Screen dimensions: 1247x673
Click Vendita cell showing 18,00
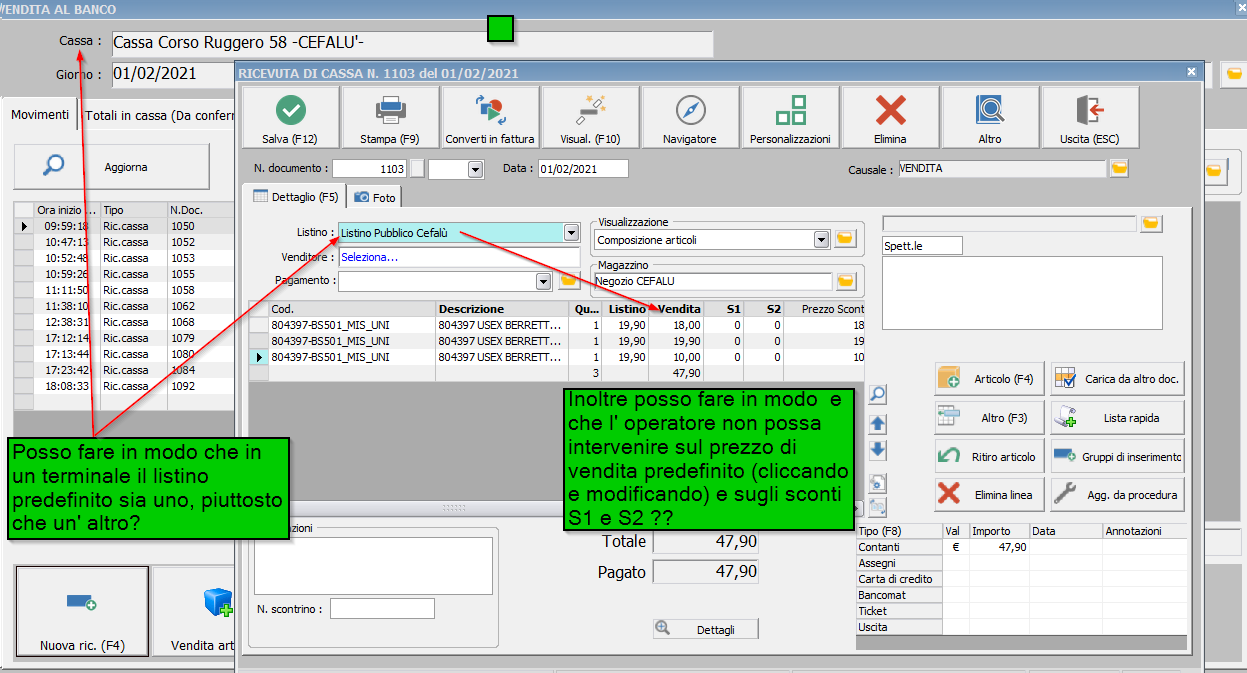pyautogui.click(x=676, y=325)
